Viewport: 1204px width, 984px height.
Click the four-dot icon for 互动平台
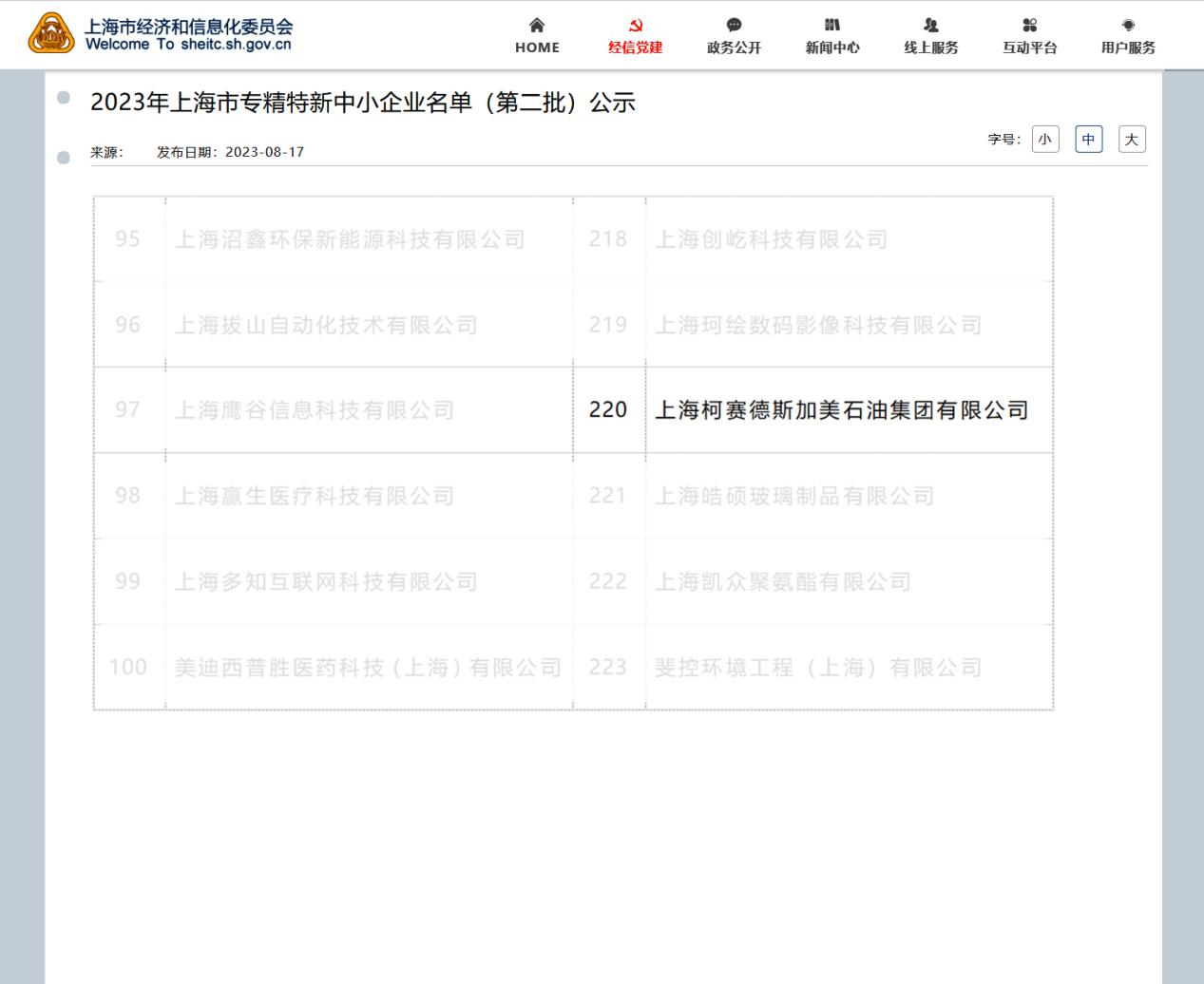click(x=1029, y=26)
